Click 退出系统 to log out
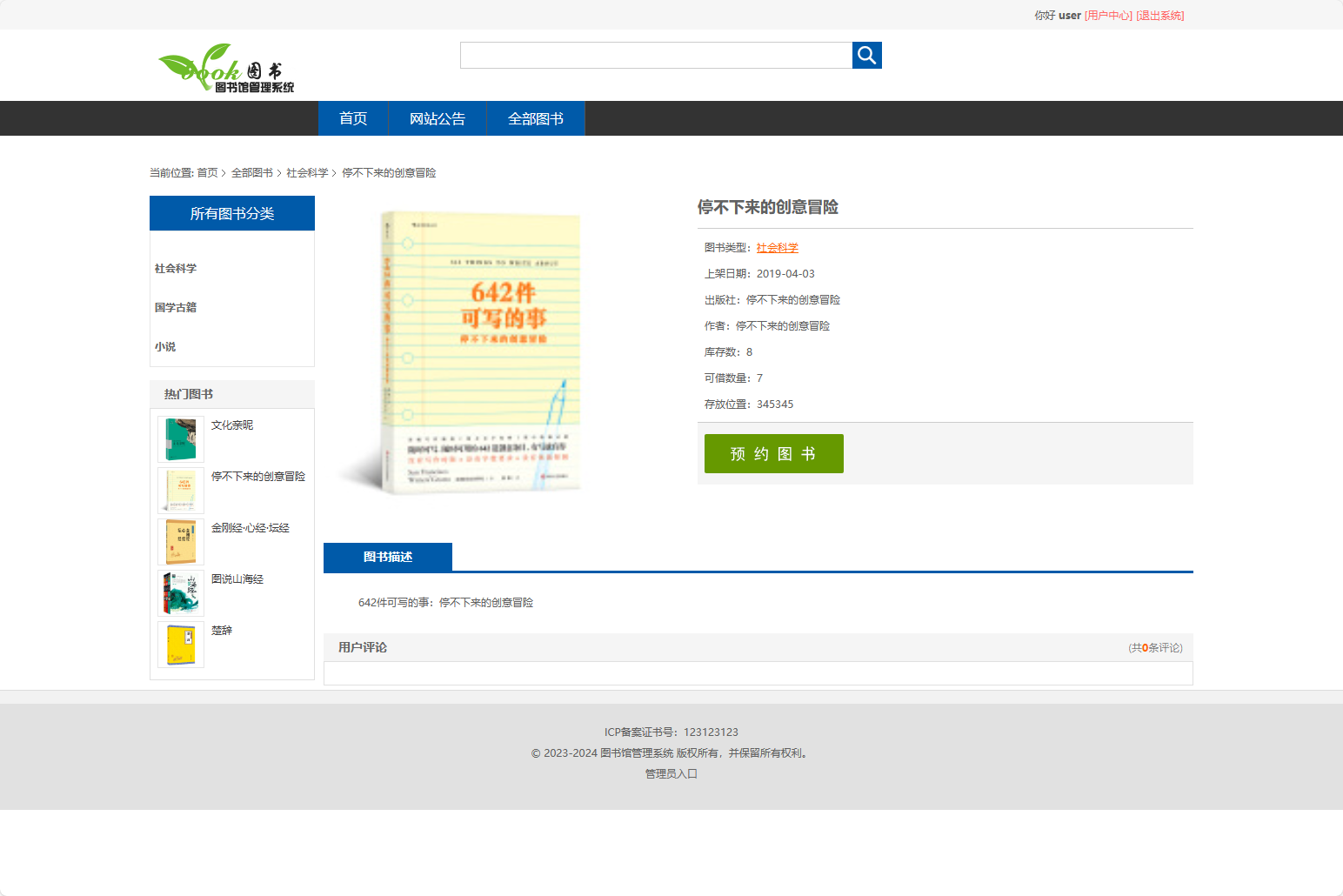 (1159, 15)
